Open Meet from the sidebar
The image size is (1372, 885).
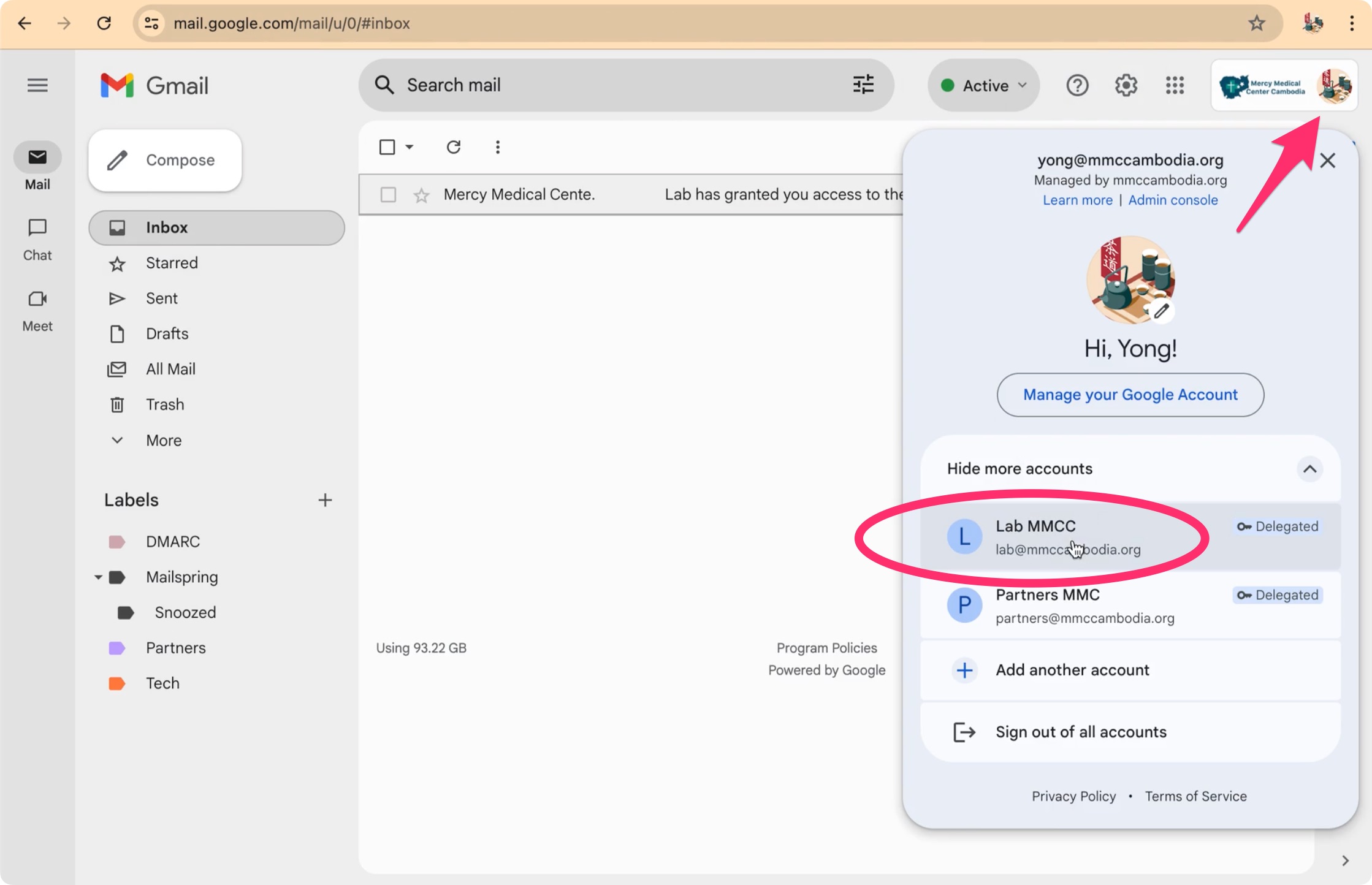point(37,310)
